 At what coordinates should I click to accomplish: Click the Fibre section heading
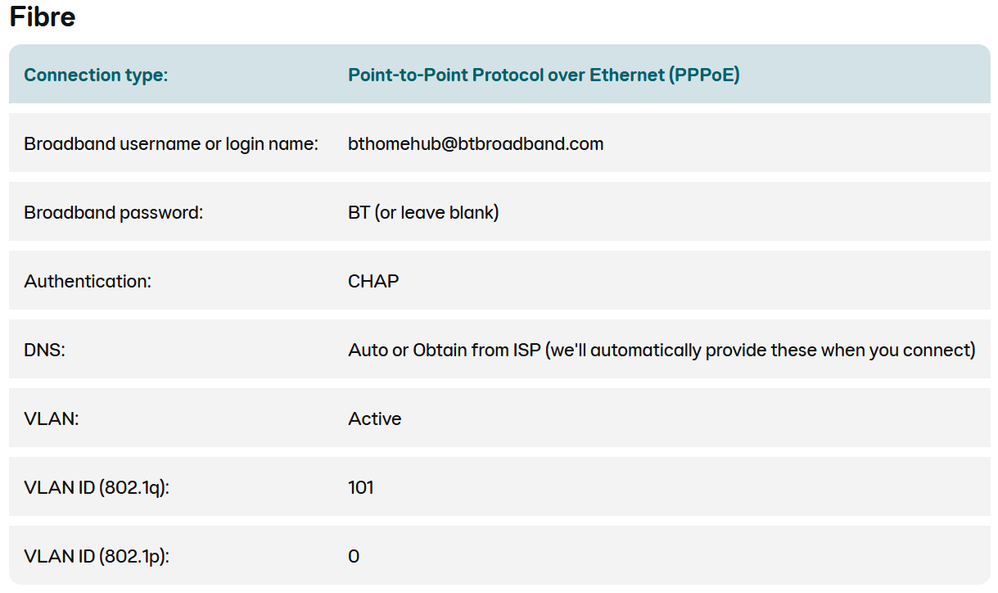click(42, 17)
